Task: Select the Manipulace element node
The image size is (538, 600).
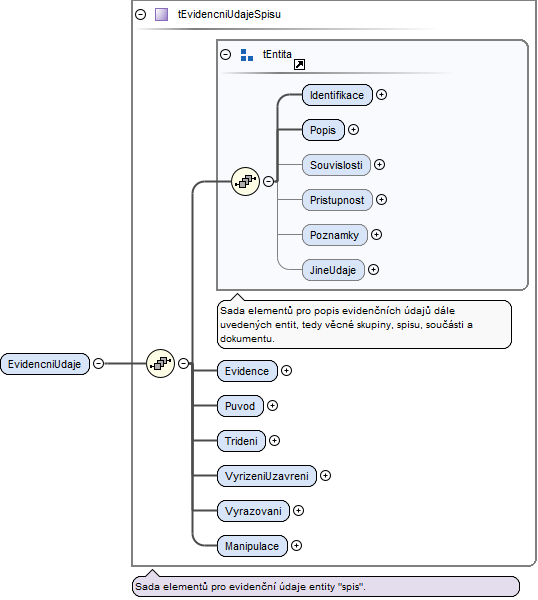Action: (252, 546)
